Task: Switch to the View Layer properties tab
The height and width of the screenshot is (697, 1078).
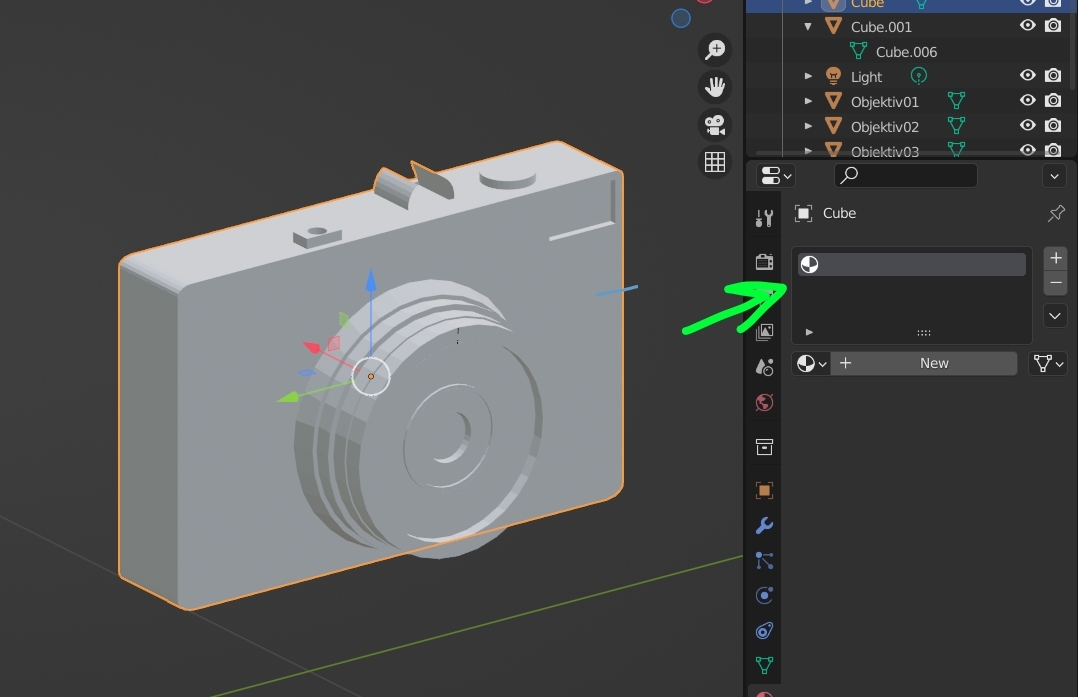Action: (764, 332)
